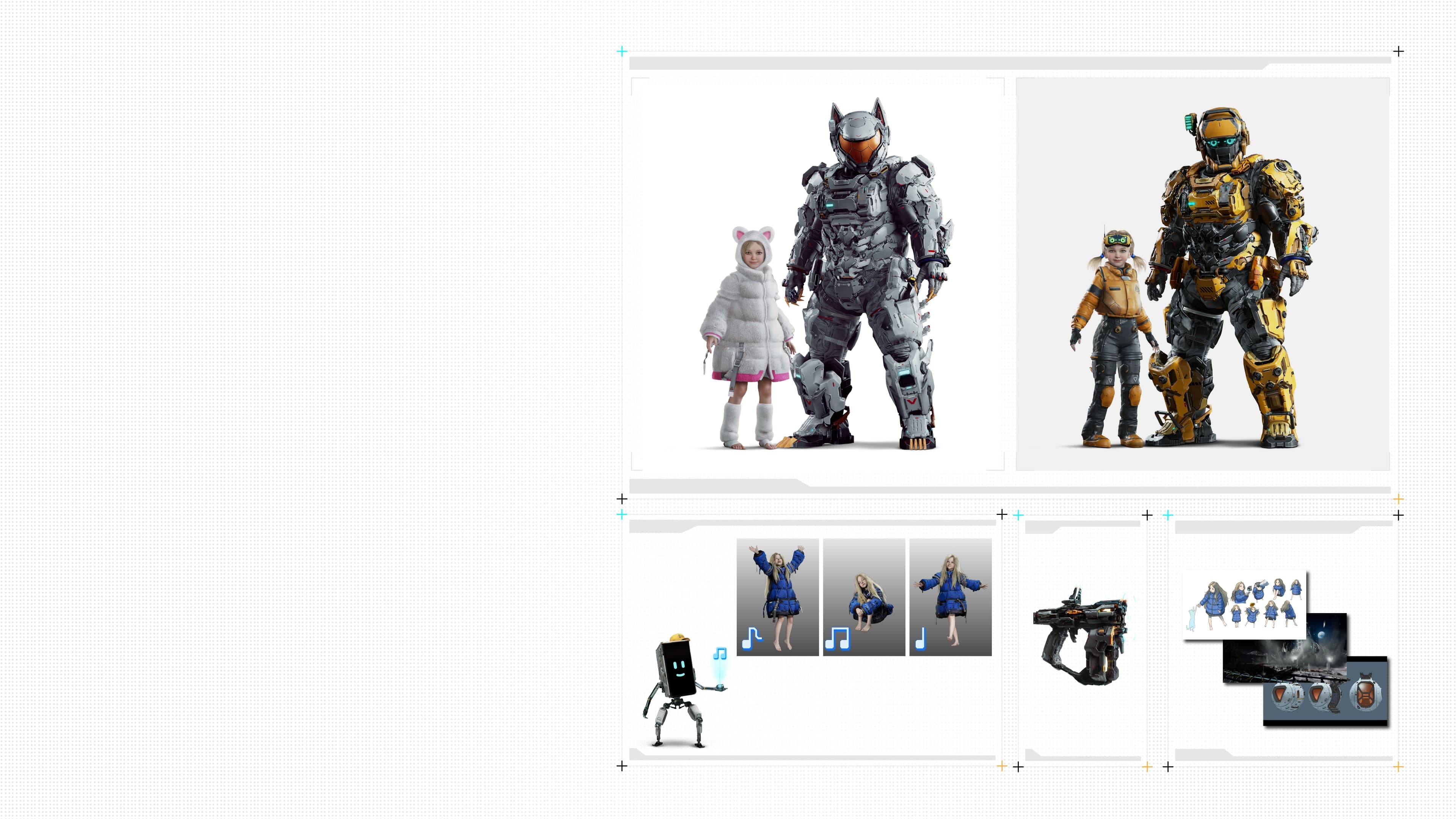Click the beamed double note icon on crouching emote

click(837, 639)
